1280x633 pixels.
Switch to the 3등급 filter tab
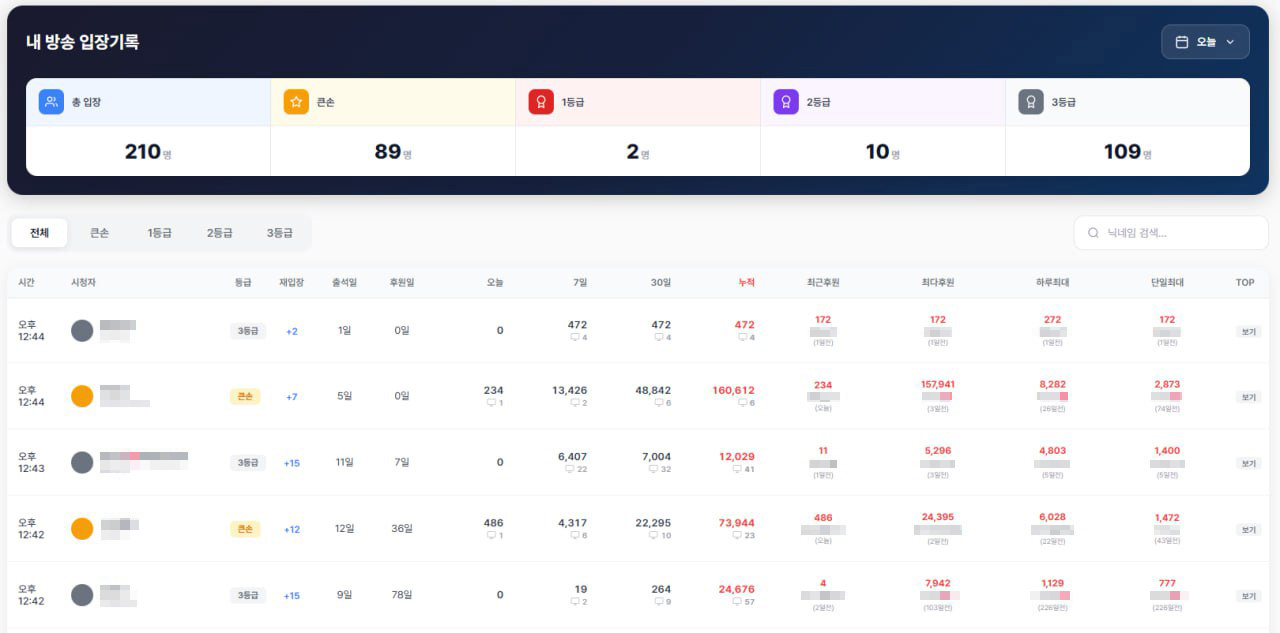click(279, 232)
